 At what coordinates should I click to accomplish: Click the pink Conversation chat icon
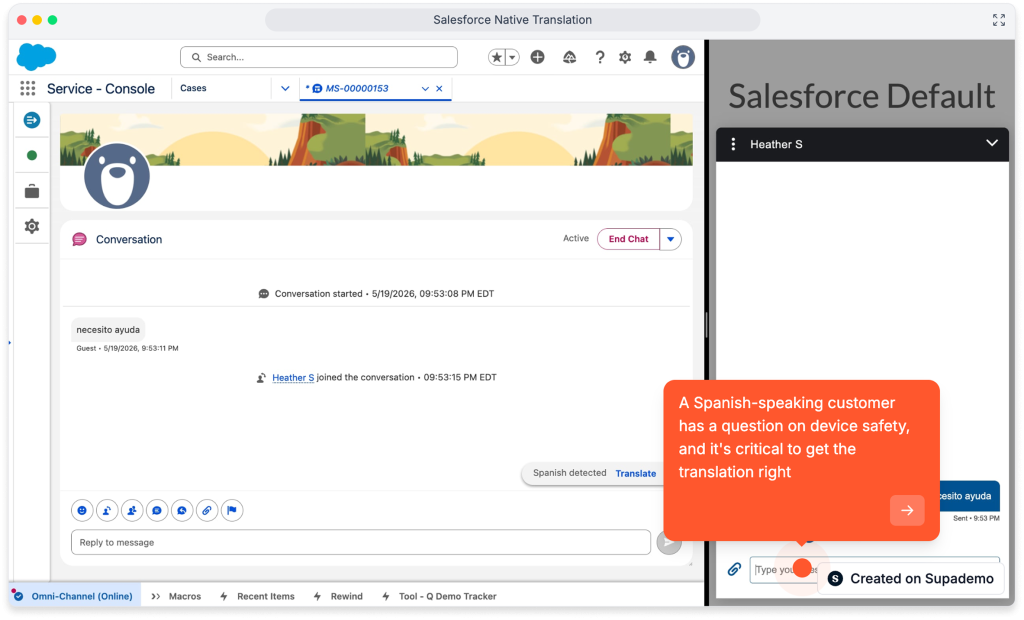(x=80, y=240)
